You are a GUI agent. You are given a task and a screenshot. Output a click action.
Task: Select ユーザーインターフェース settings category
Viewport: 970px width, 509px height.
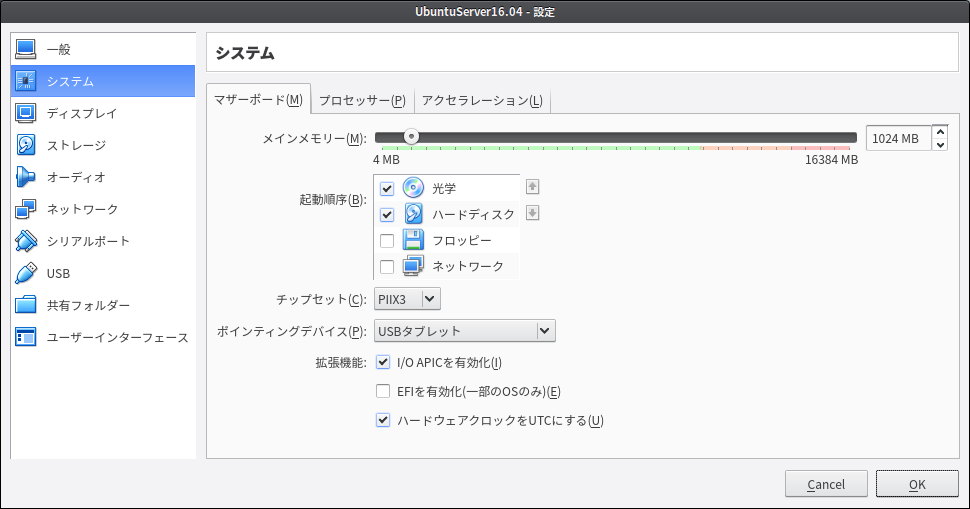(103, 337)
